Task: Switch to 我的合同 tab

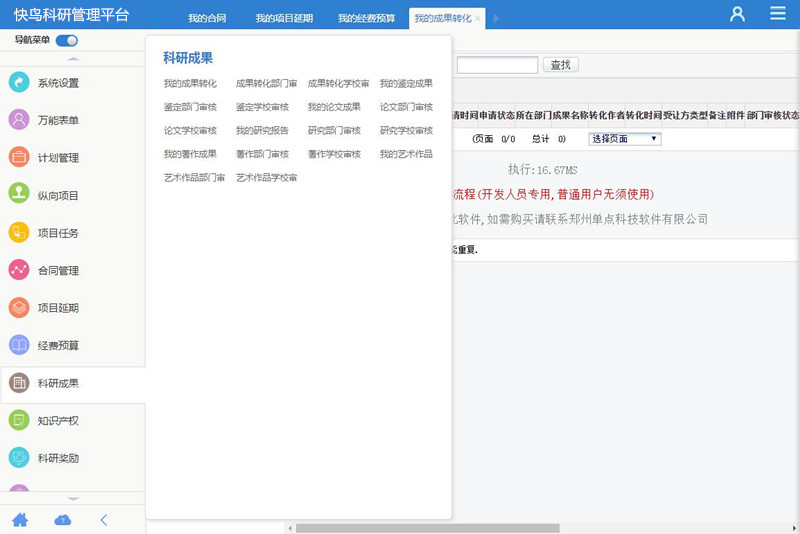Action: point(207,18)
